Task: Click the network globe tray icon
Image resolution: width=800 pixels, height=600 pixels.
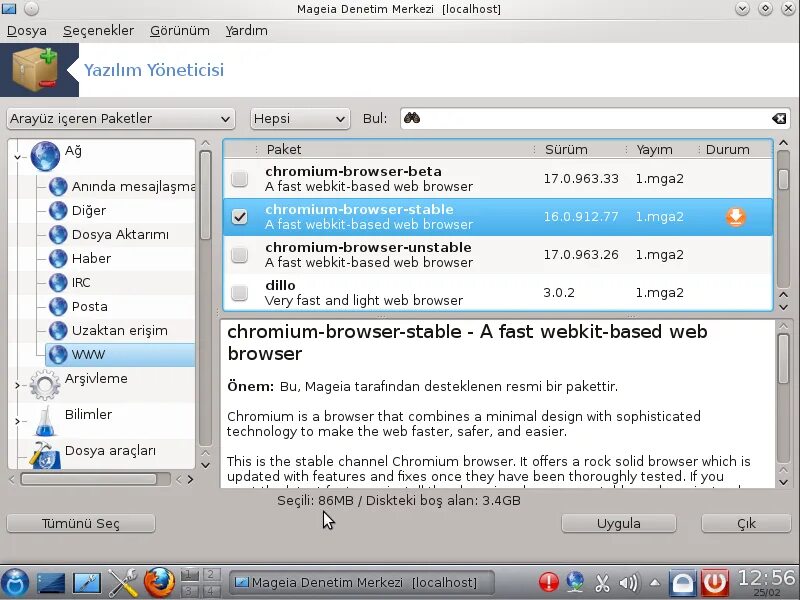Action: click(x=575, y=582)
